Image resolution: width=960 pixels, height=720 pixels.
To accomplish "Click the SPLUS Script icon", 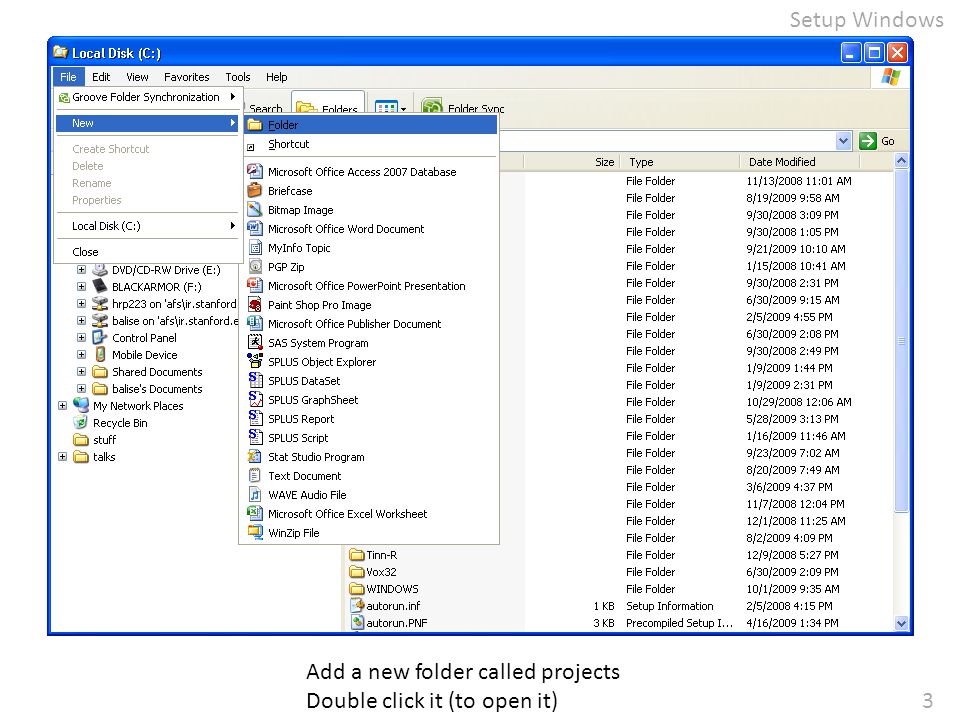I will [255, 437].
